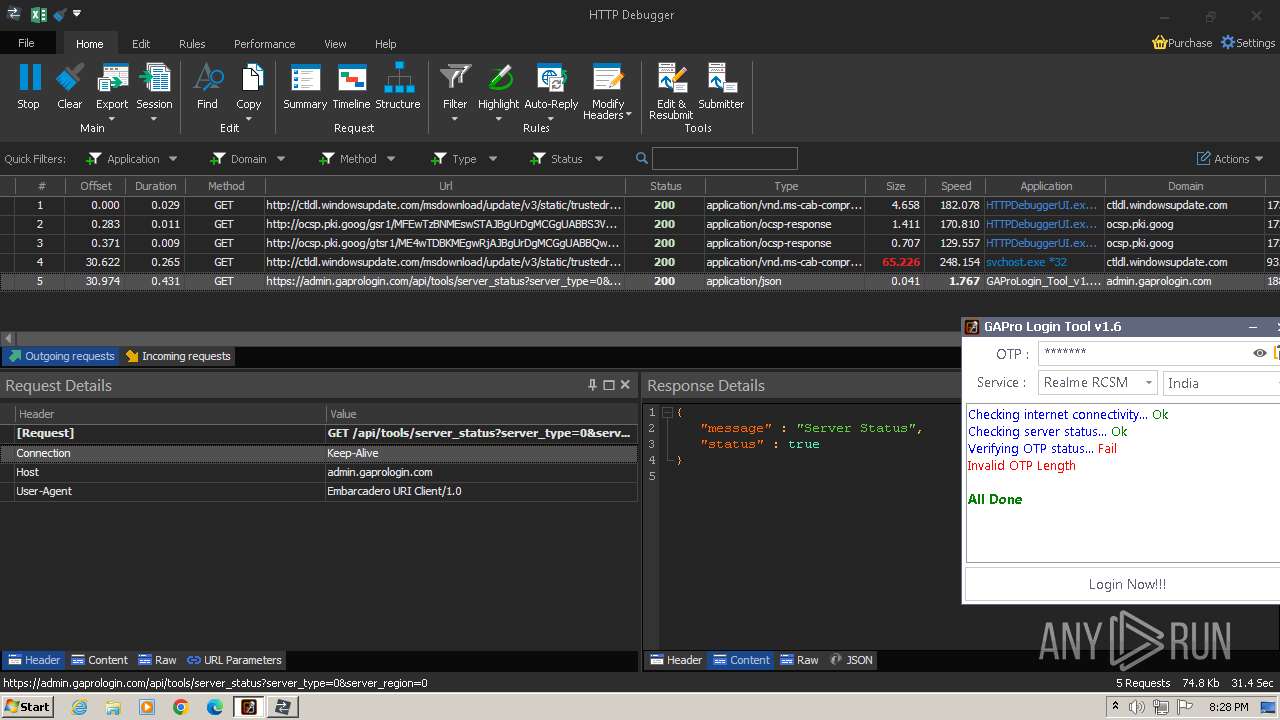Clear the captured request list

point(70,86)
